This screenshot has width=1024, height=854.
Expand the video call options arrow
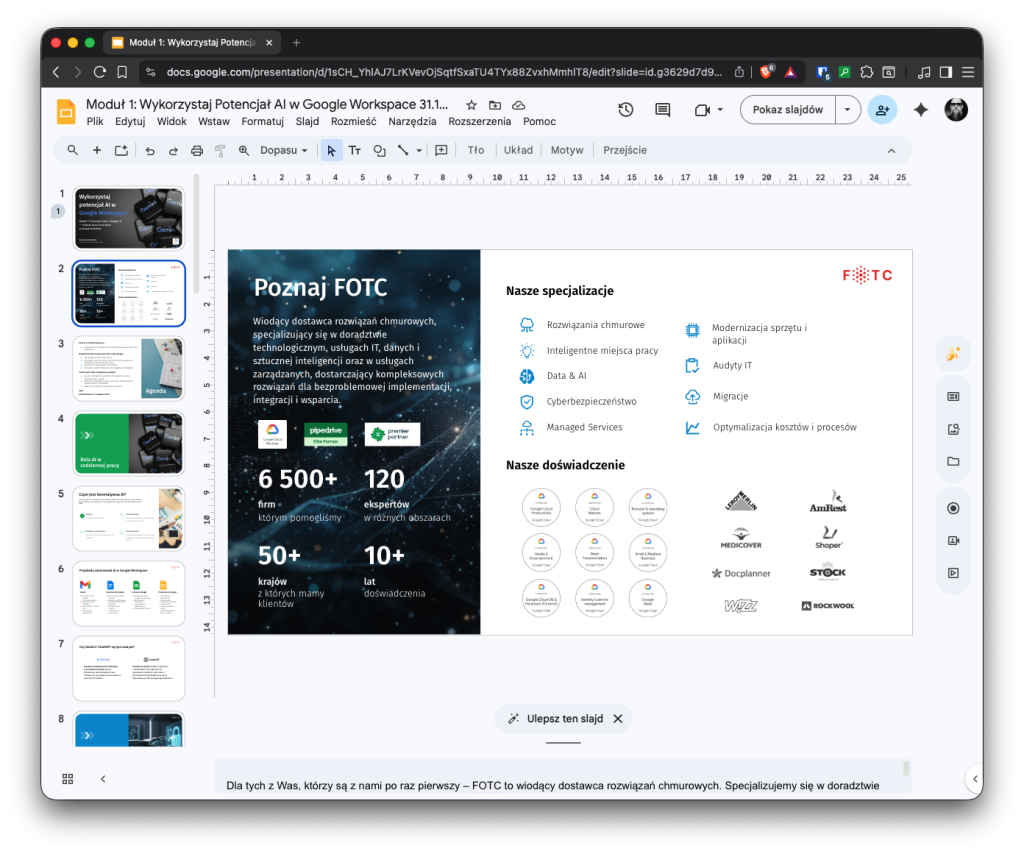tap(720, 110)
